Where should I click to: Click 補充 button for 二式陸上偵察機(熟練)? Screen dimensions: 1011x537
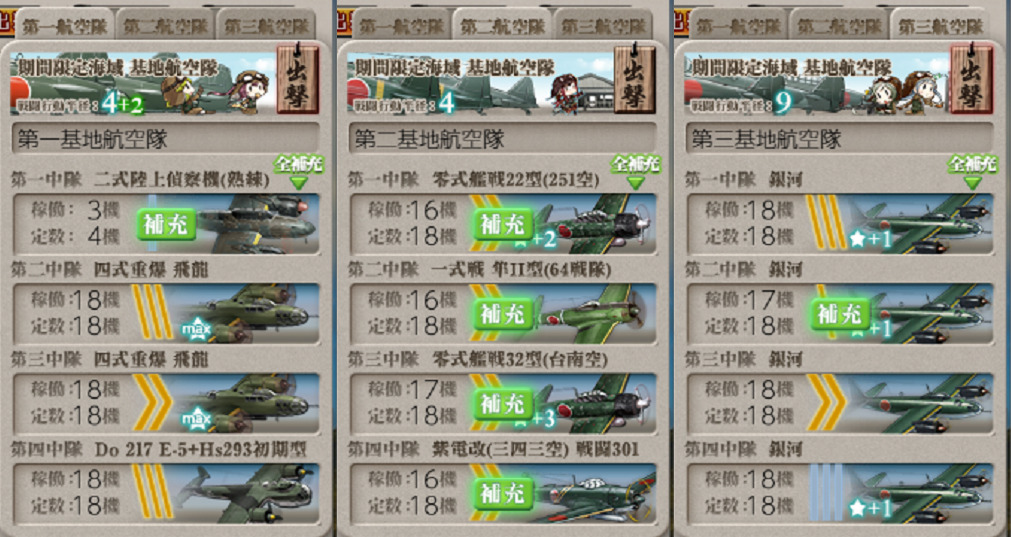pyautogui.click(x=166, y=224)
